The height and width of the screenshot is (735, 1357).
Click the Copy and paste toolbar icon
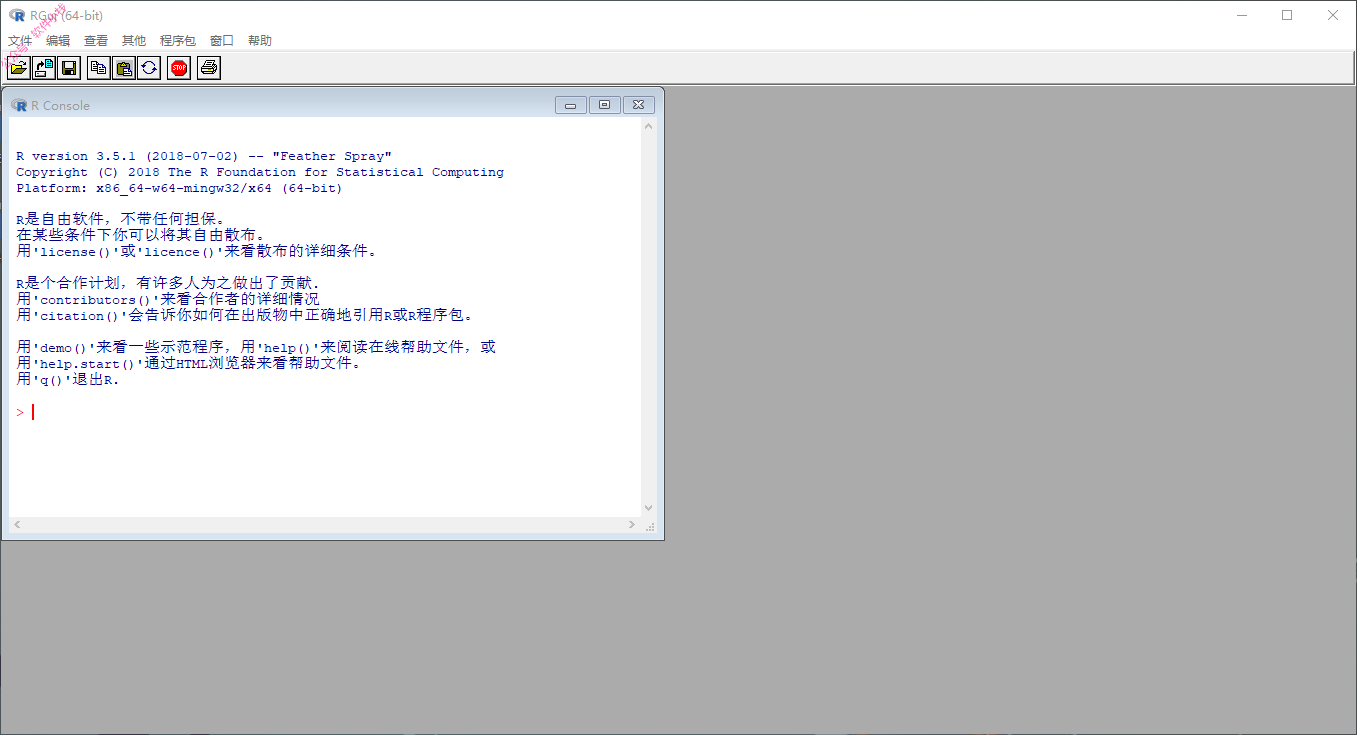point(149,68)
